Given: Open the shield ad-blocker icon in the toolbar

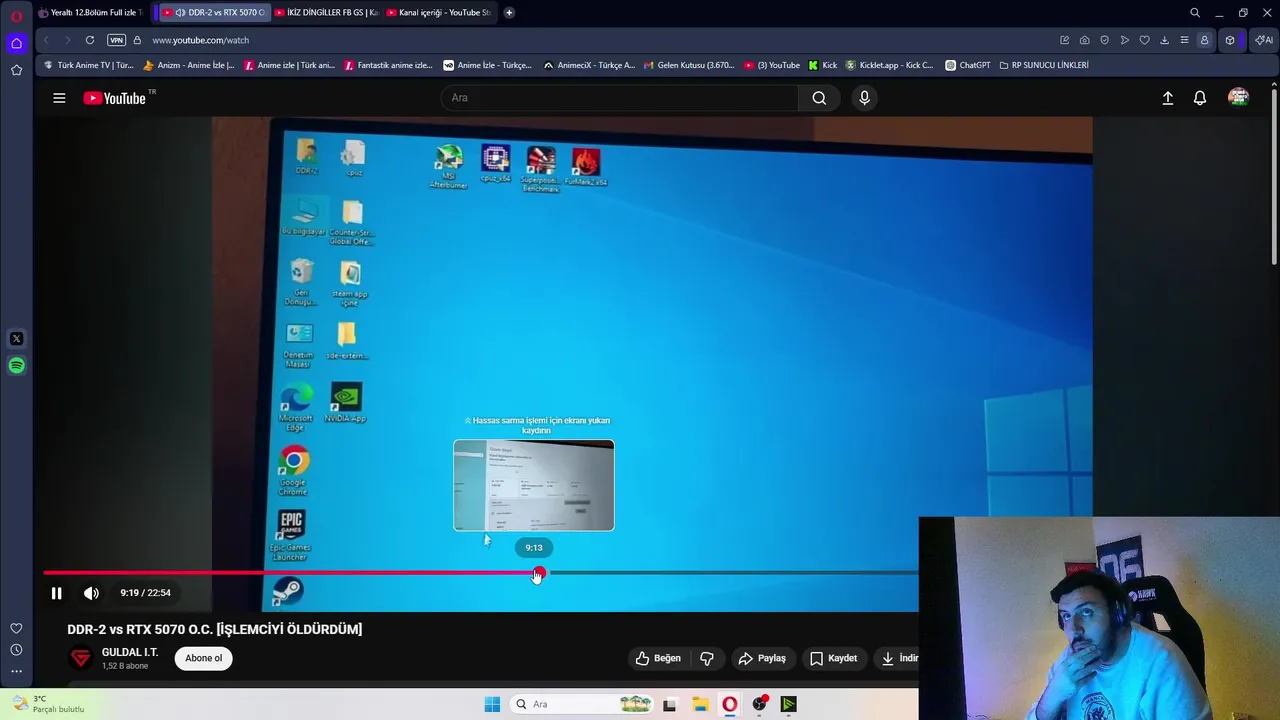Looking at the screenshot, I should pos(1105,40).
